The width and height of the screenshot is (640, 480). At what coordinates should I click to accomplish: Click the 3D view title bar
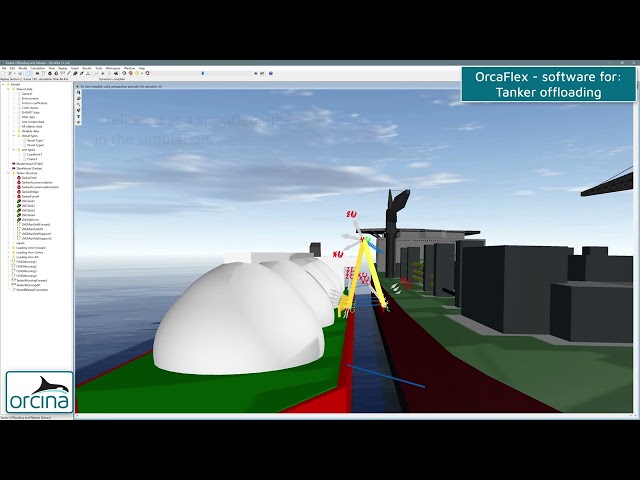[x=269, y=87]
